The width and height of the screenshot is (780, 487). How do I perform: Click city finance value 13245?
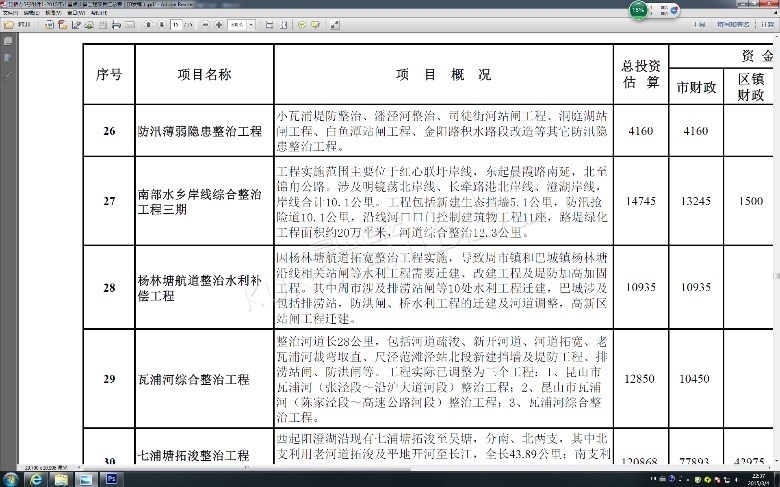695,201
